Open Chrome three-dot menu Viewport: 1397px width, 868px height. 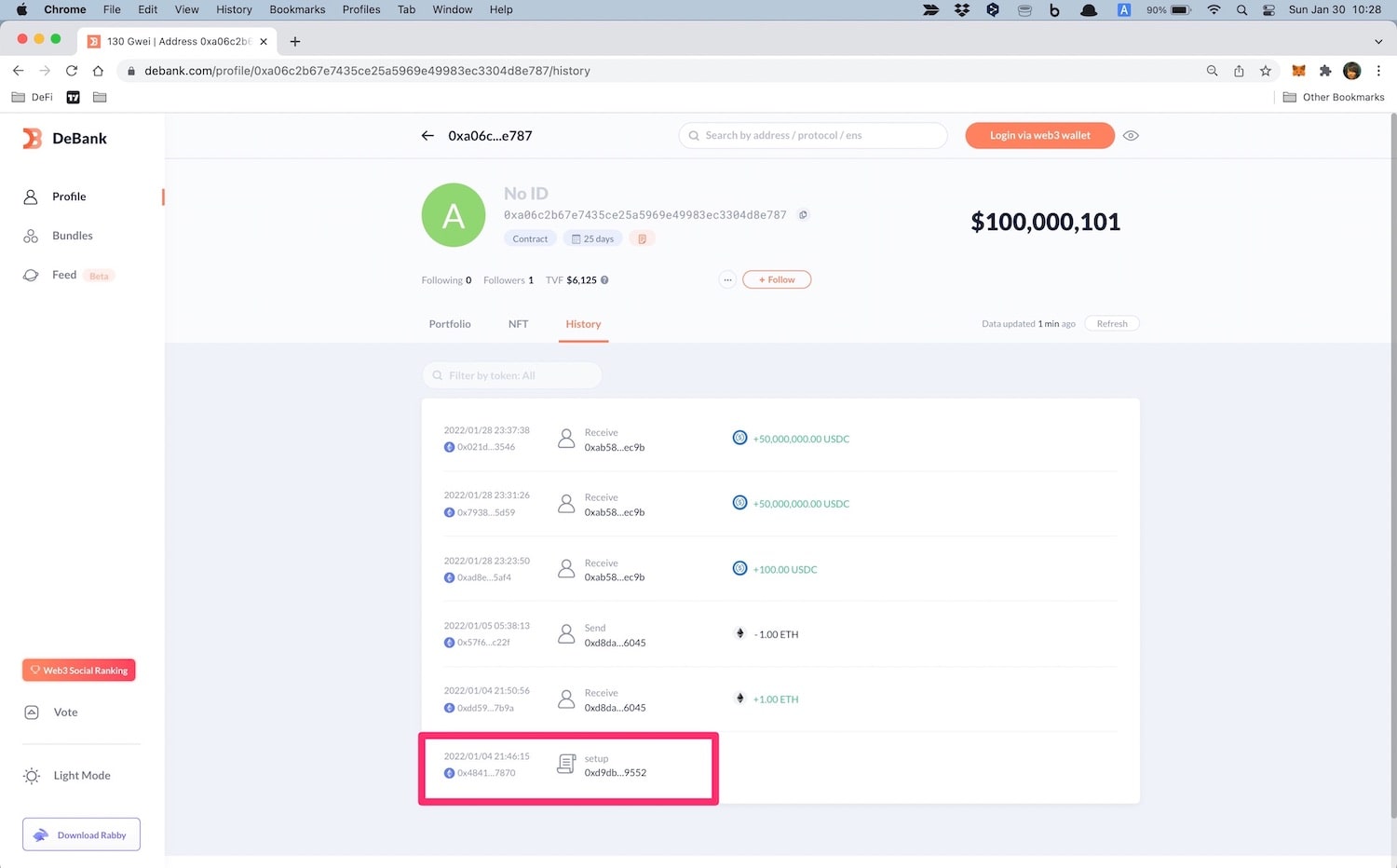(x=1378, y=71)
